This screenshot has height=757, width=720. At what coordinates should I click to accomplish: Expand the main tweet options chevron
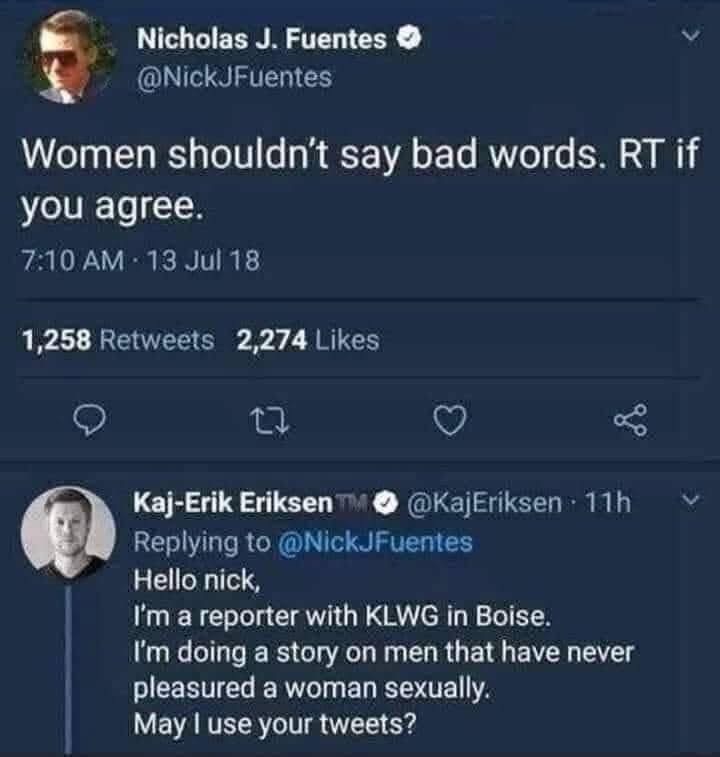tap(686, 39)
